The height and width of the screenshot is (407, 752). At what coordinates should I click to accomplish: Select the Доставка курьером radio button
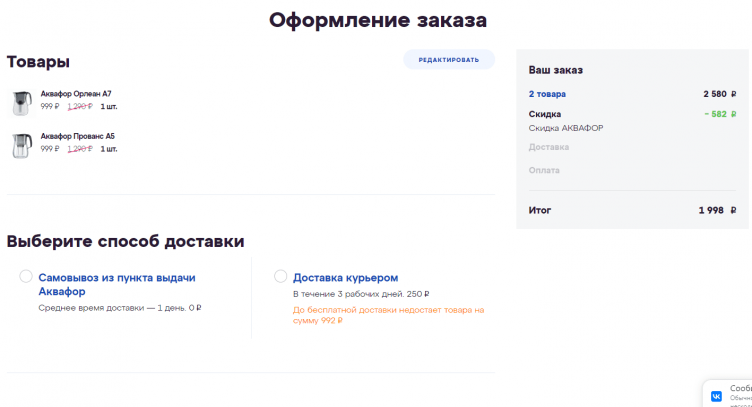click(x=281, y=277)
